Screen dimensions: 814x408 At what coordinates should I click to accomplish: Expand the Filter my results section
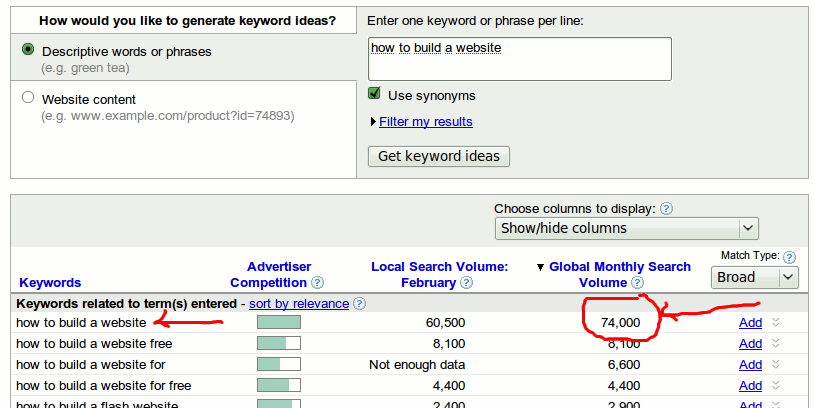click(425, 122)
